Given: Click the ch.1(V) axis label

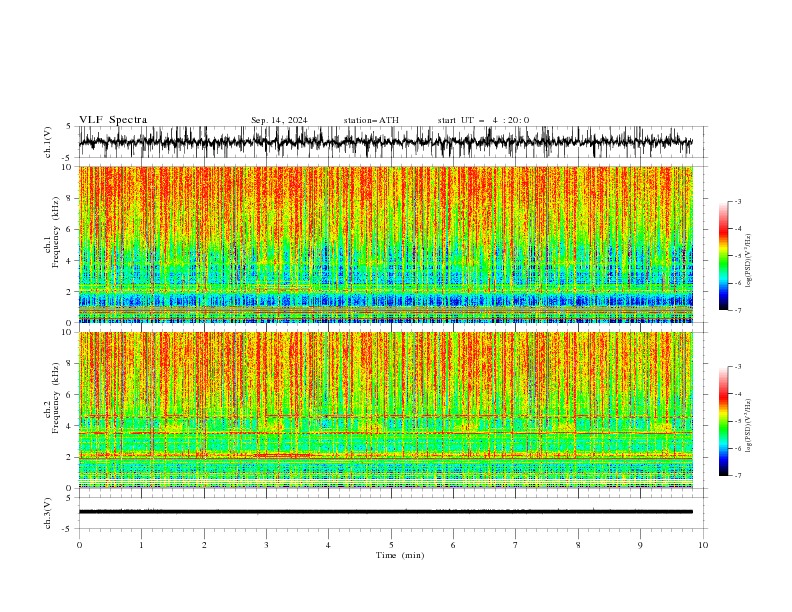Looking at the screenshot, I should pos(48,142).
